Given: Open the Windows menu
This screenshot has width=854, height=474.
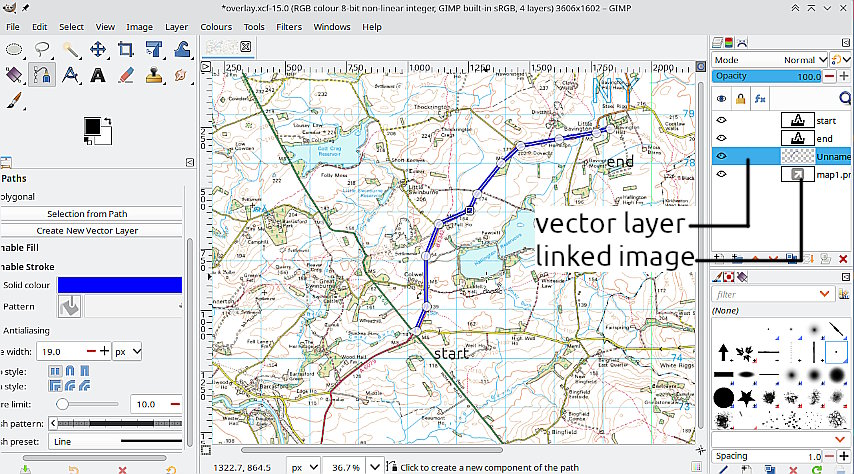Looking at the screenshot, I should click(332, 27).
